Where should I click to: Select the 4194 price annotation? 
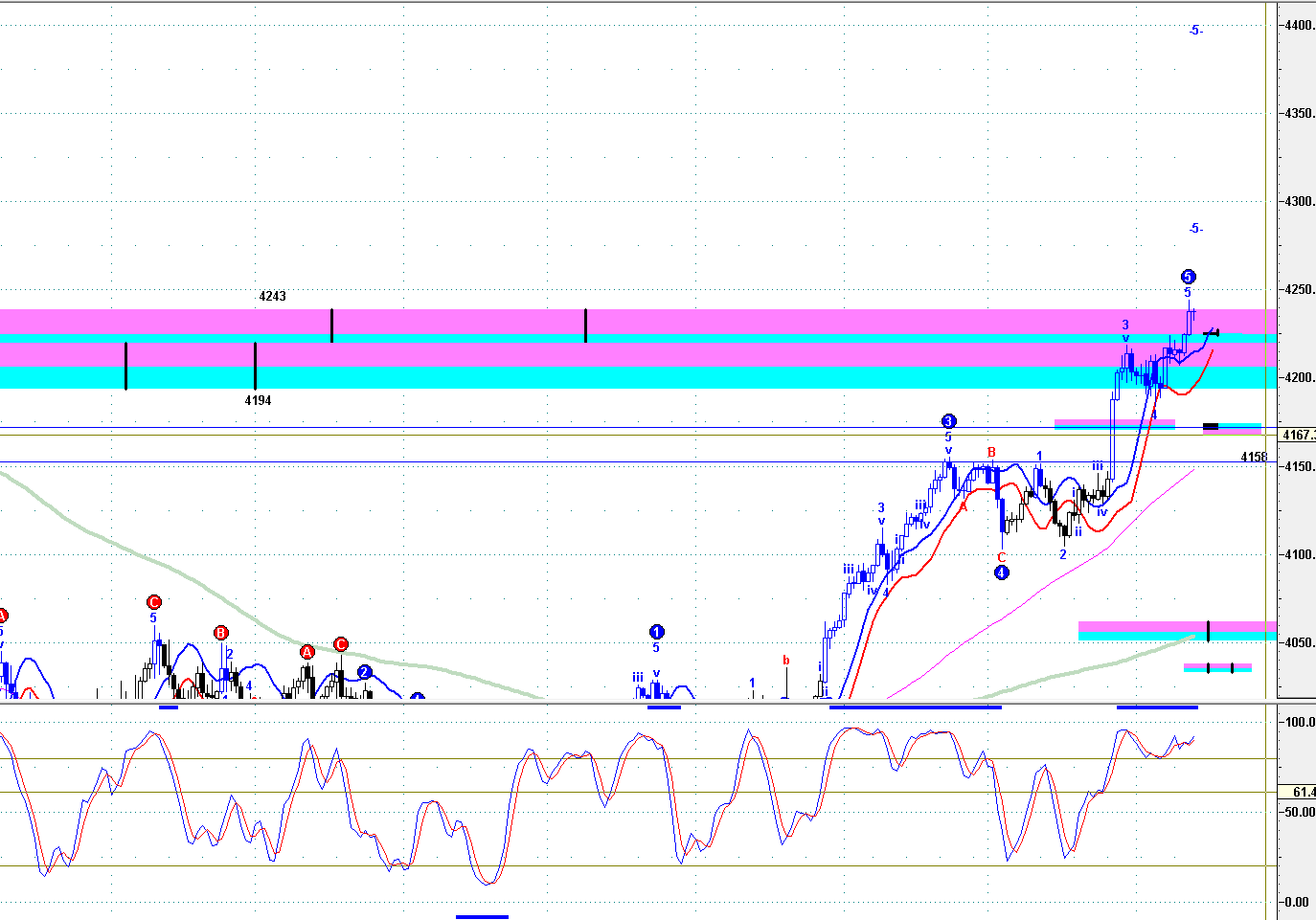pos(258,401)
